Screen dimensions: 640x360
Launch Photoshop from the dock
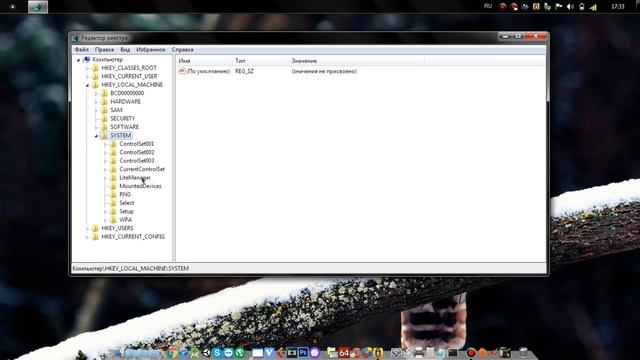303,353
